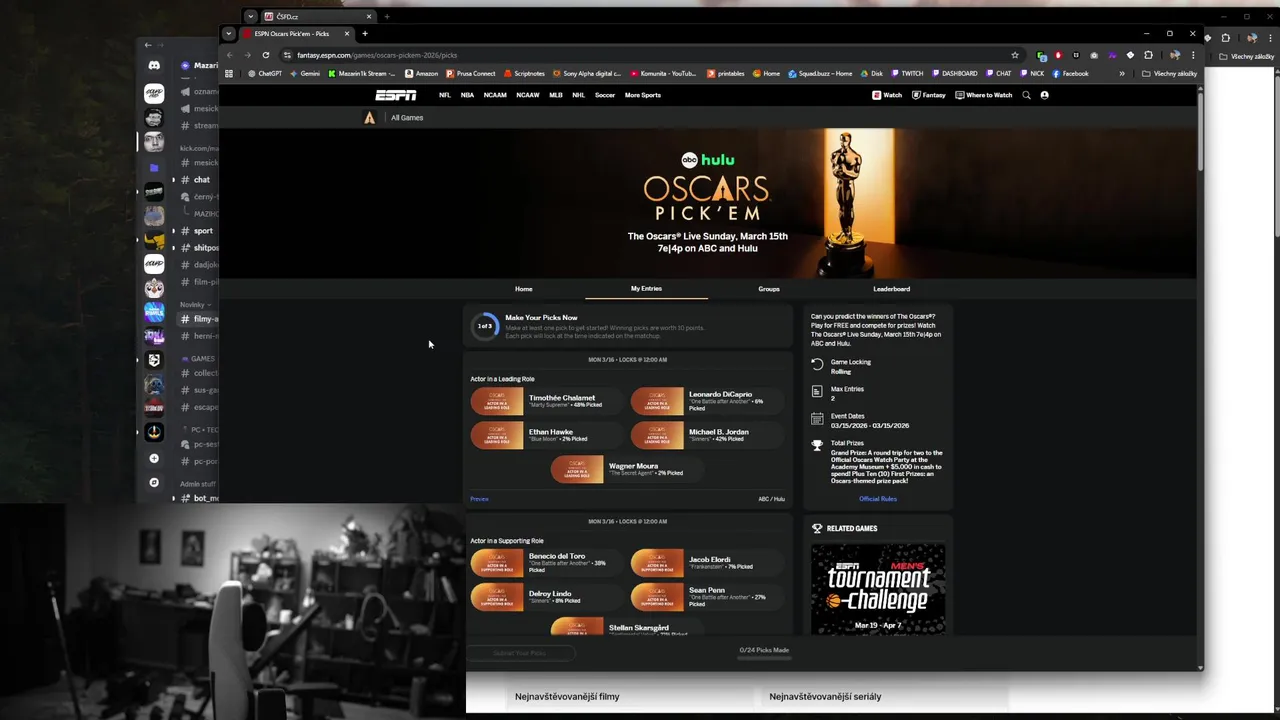
Task: Click the Oscars Pick'em game logo beside All Games
Action: tap(369, 117)
